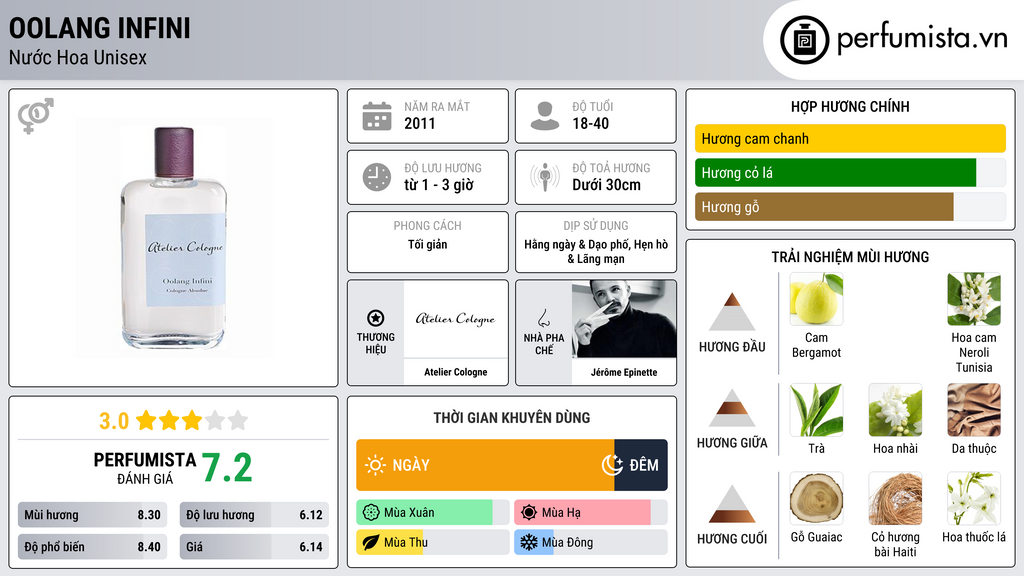Click the 'từ 1 - 3 giờ' longevity value

[x=439, y=185]
